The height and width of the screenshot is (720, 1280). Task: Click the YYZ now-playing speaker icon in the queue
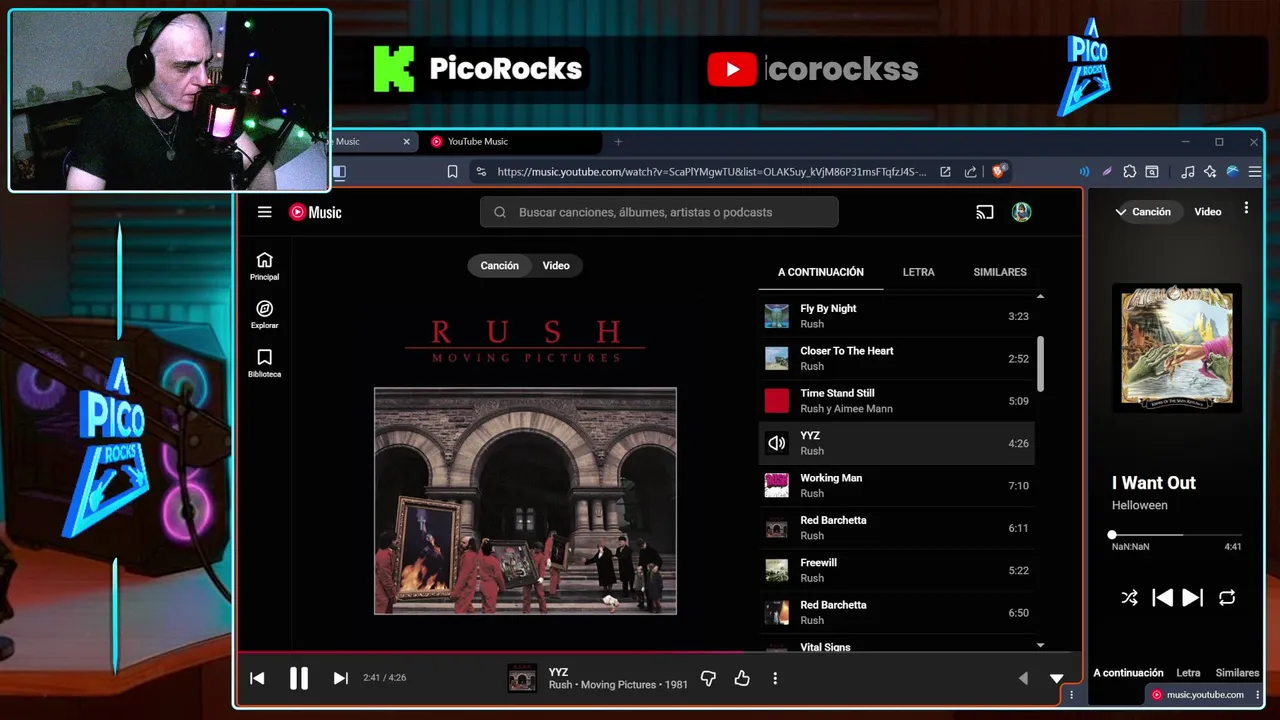[x=777, y=443]
